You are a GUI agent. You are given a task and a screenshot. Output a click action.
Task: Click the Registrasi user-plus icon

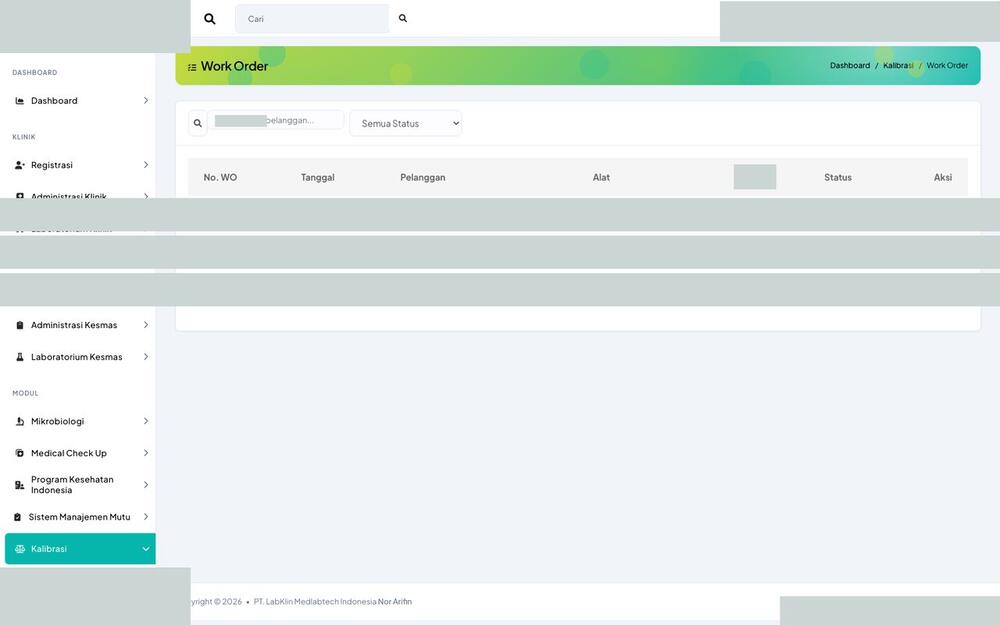[20, 165]
